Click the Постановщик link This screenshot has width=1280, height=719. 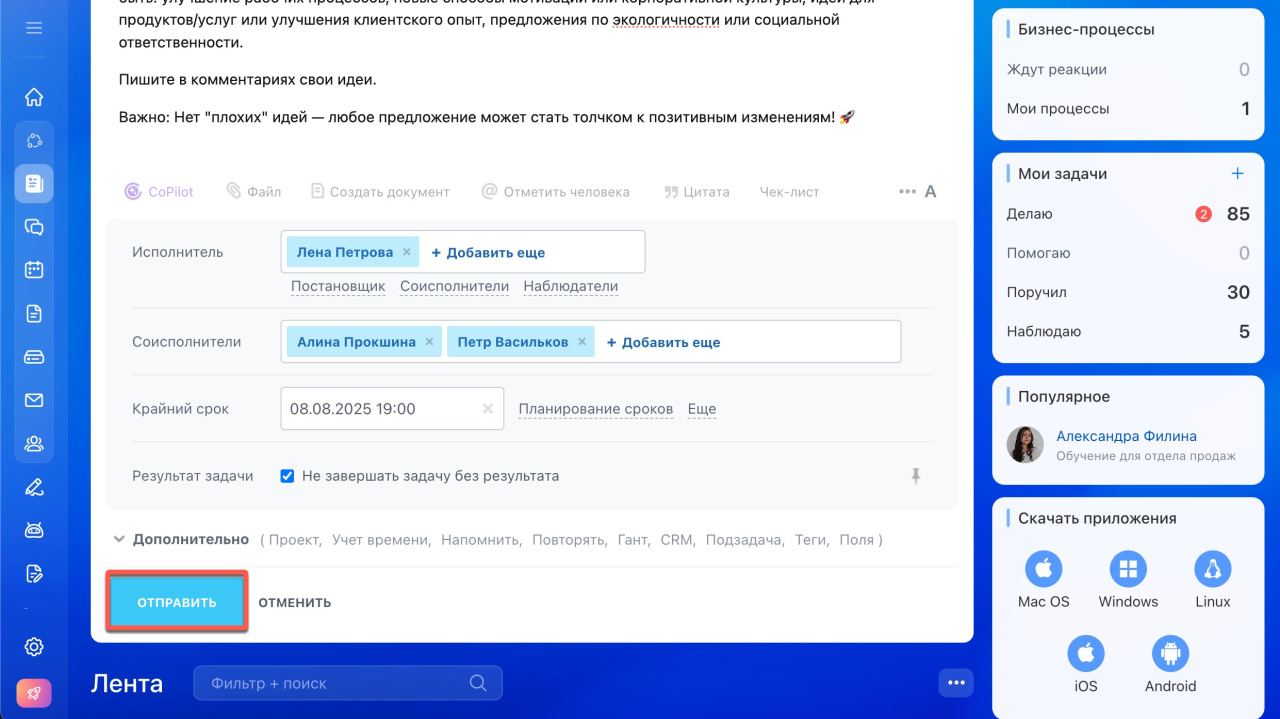(338, 286)
